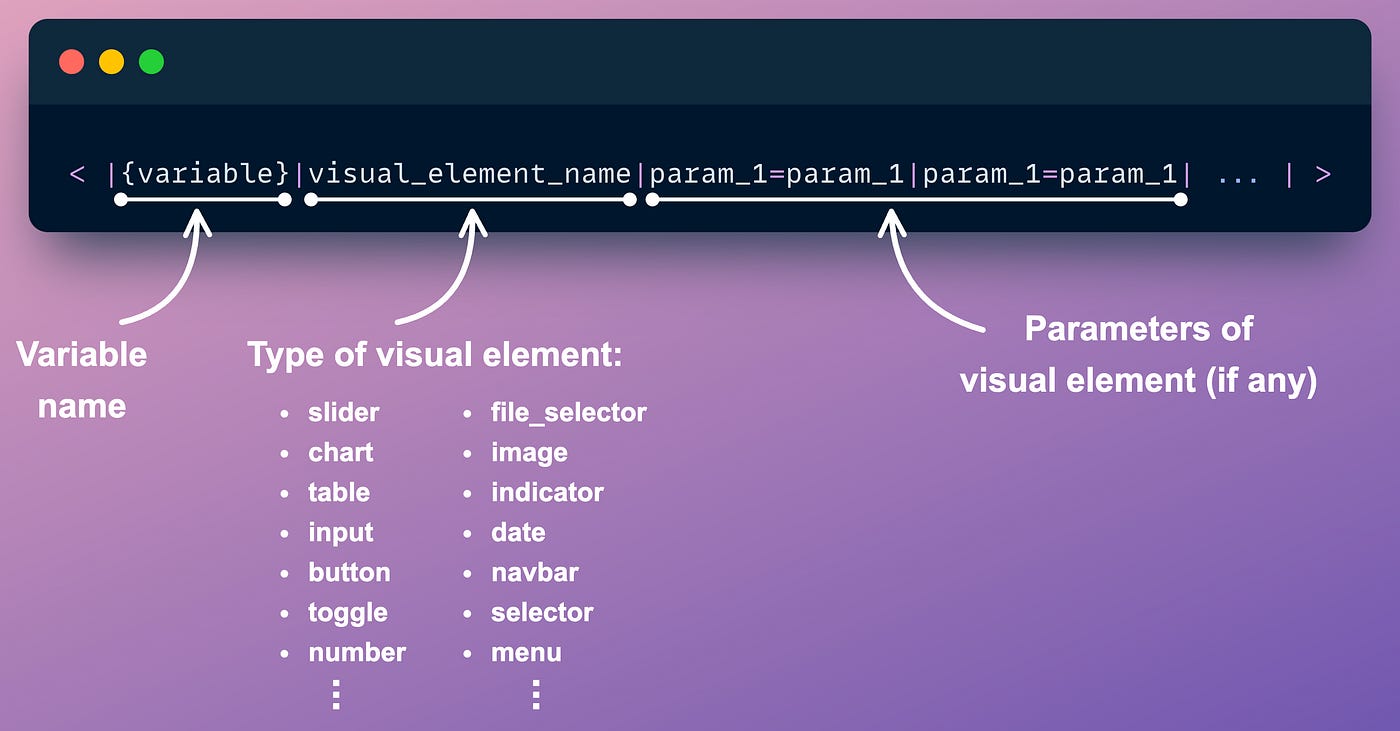
Task: Click the table element type
Action: point(338,492)
